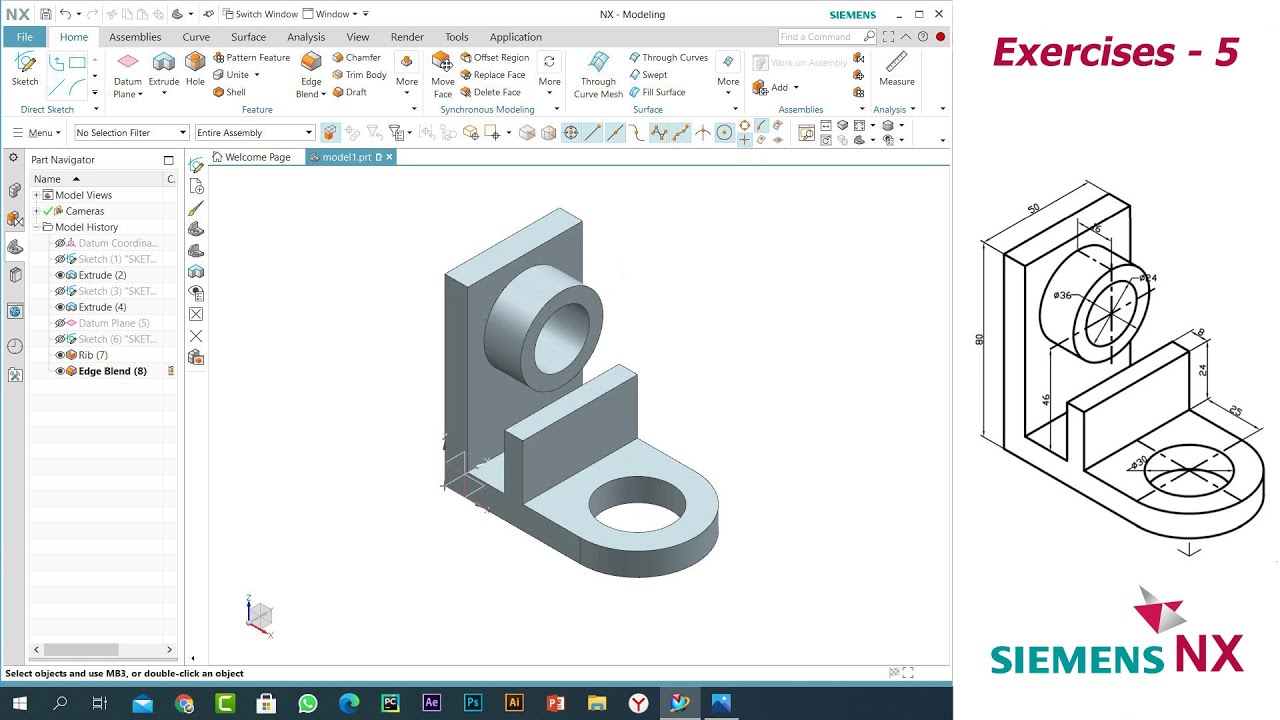
Task: Click the Pattern Feature command
Action: click(x=251, y=58)
